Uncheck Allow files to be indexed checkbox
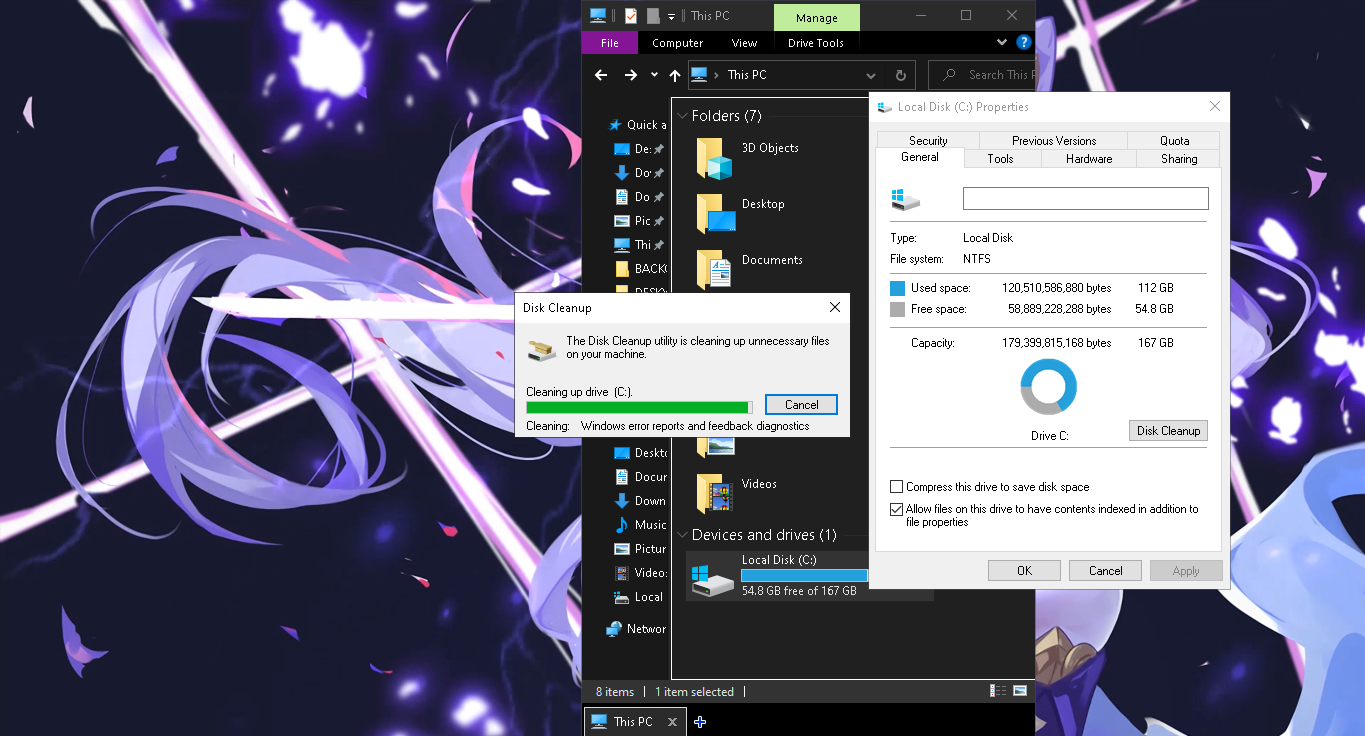Screen dimensions: 1365x736 point(897,509)
